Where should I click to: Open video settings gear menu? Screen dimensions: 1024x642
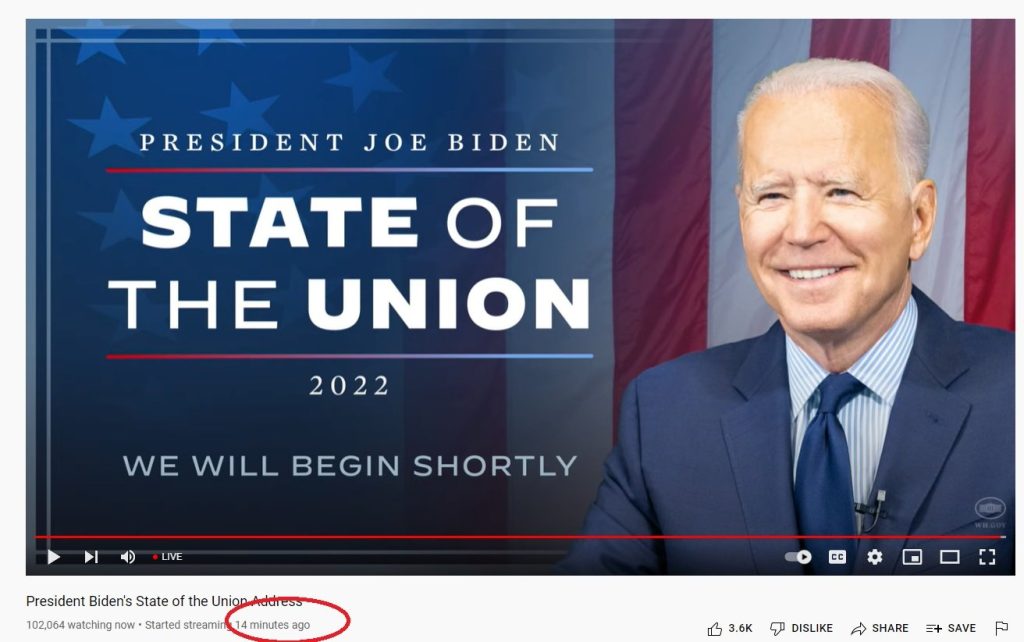click(x=874, y=556)
